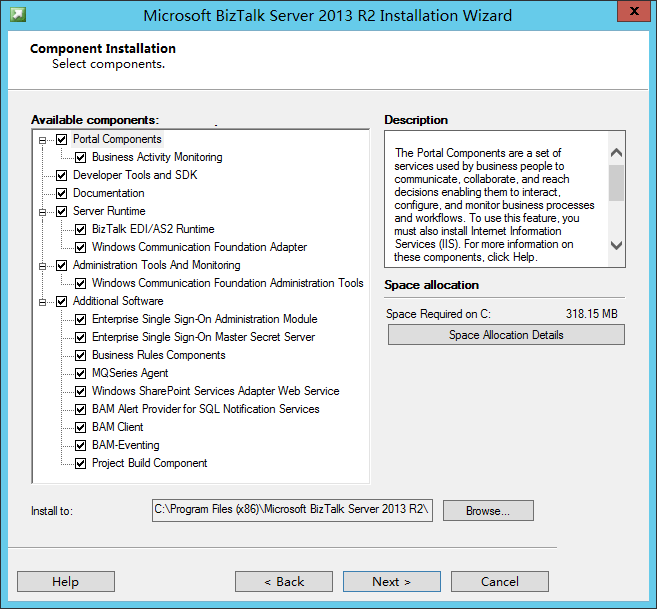Collapse the Portal Components tree node

tap(42, 140)
